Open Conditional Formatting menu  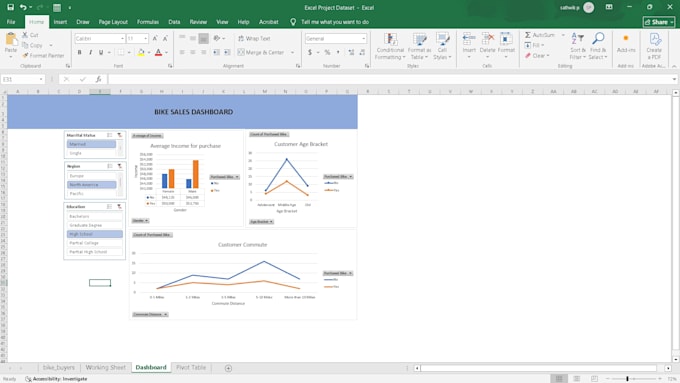coord(390,46)
